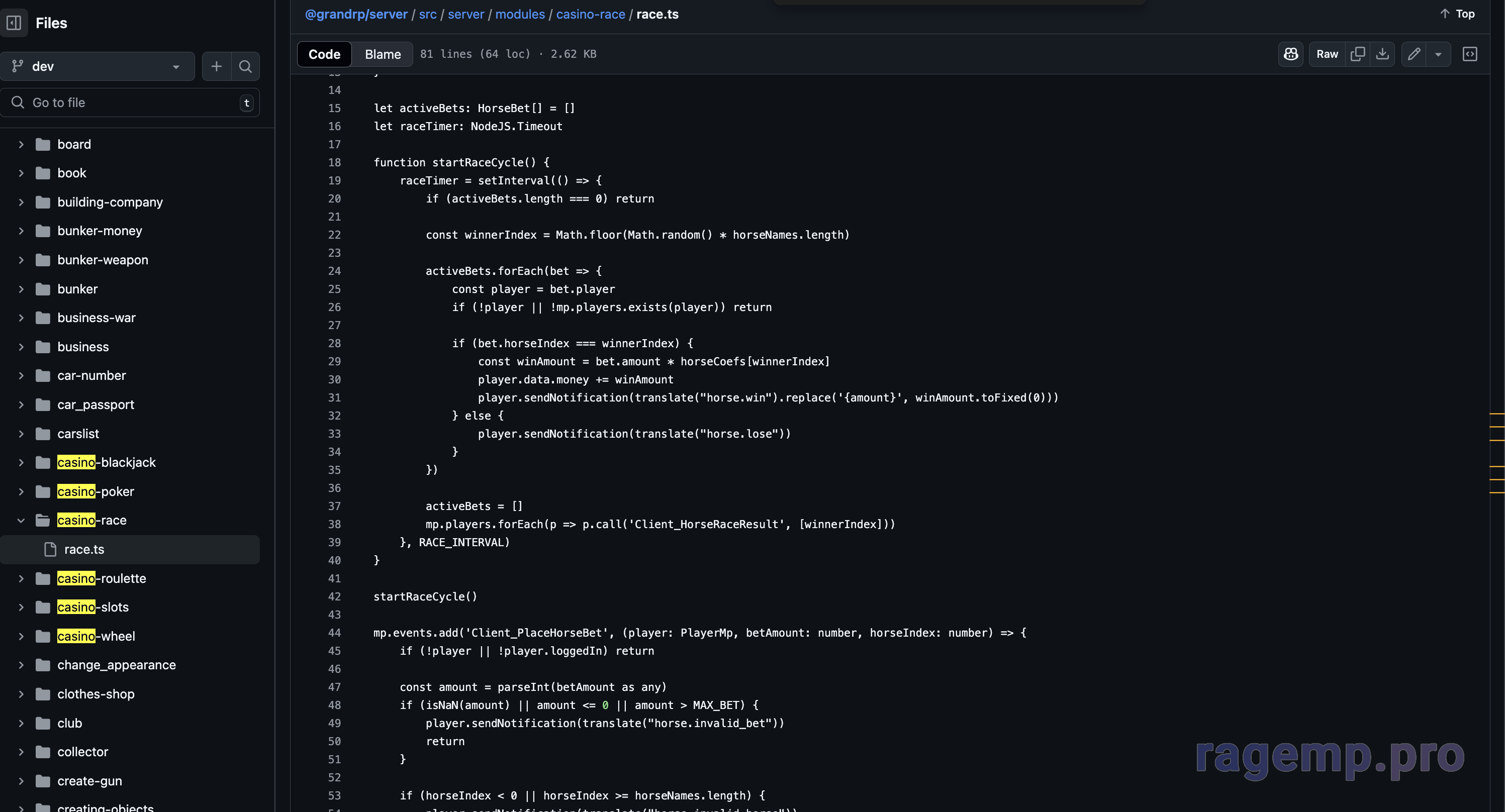Select the race.ts file icon
The image size is (1505, 812).
tap(50, 549)
